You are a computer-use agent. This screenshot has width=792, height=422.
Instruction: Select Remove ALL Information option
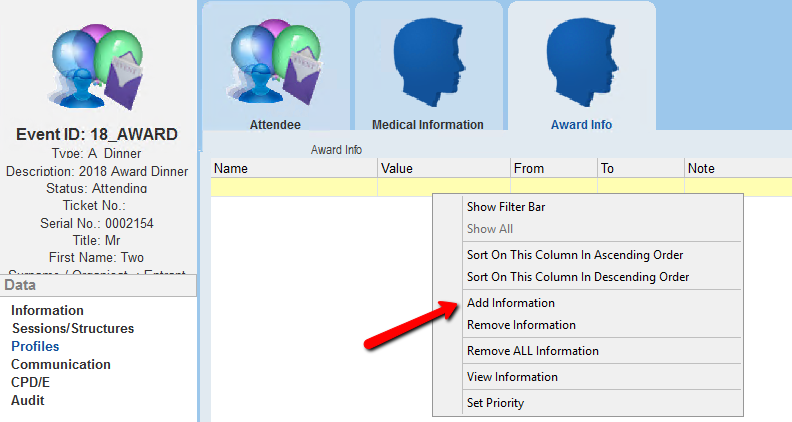pyautogui.click(x=533, y=351)
